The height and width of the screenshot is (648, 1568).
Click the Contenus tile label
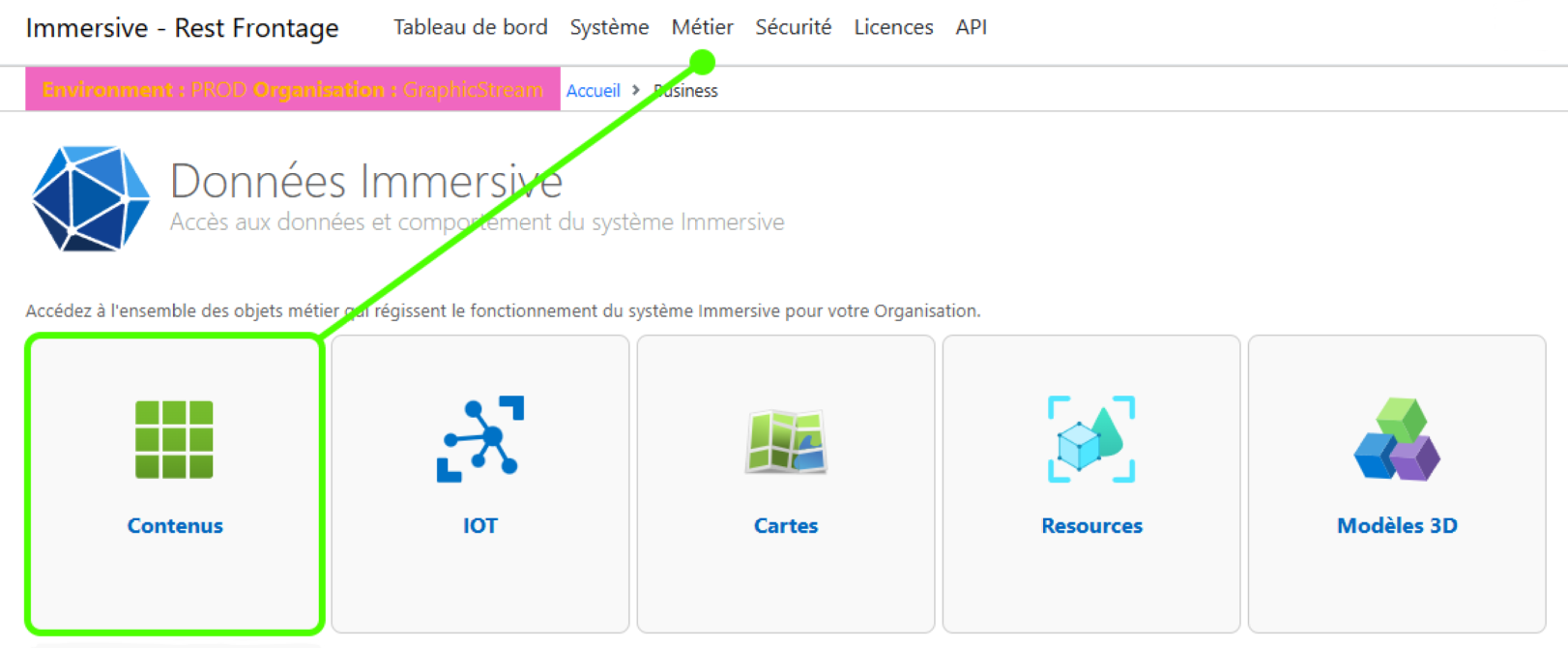tap(175, 526)
